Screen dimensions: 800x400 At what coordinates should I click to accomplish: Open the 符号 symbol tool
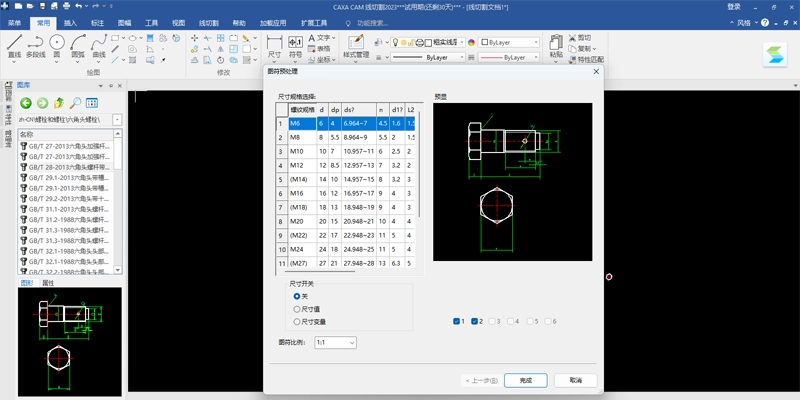(x=295, y=46)
